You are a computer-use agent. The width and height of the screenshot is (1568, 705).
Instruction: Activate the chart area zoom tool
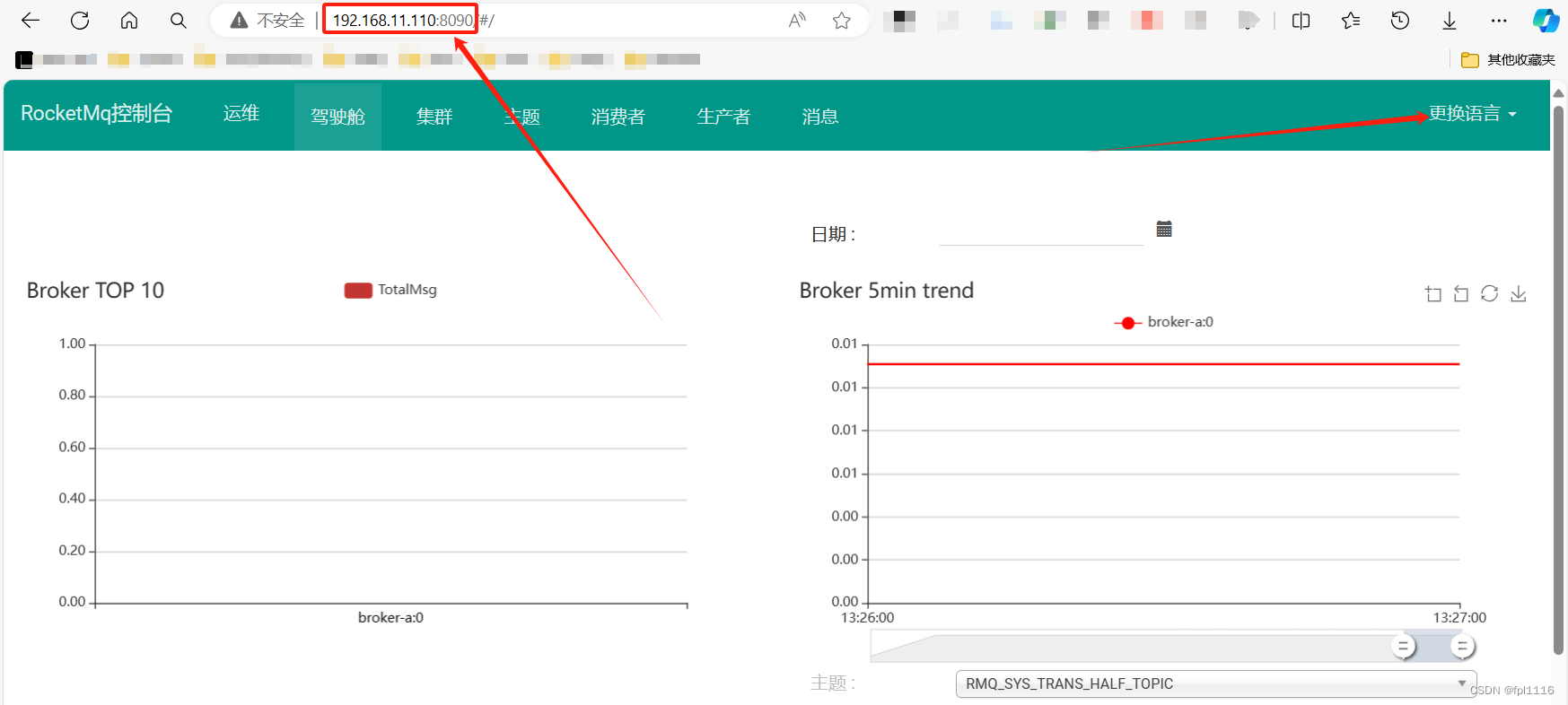coord(1433,294)
